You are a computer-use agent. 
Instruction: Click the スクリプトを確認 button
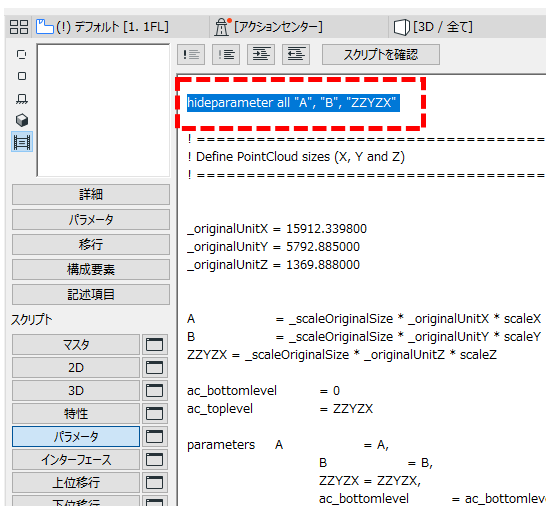click(x=381, y=55)
